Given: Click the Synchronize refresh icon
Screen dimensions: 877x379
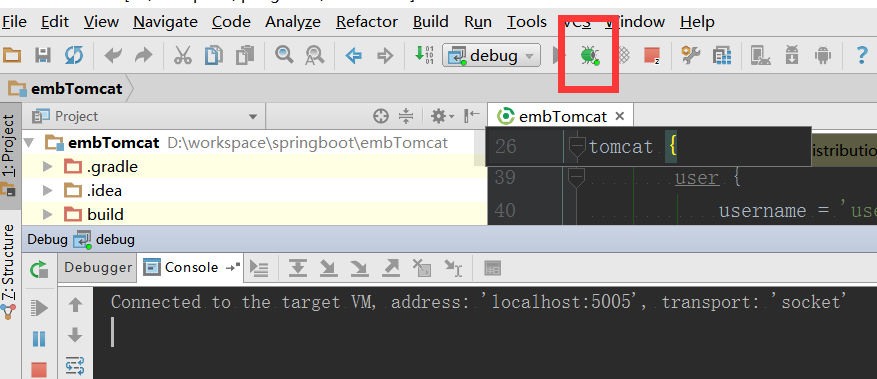Looking at the screenshot, I should point(74,55).
